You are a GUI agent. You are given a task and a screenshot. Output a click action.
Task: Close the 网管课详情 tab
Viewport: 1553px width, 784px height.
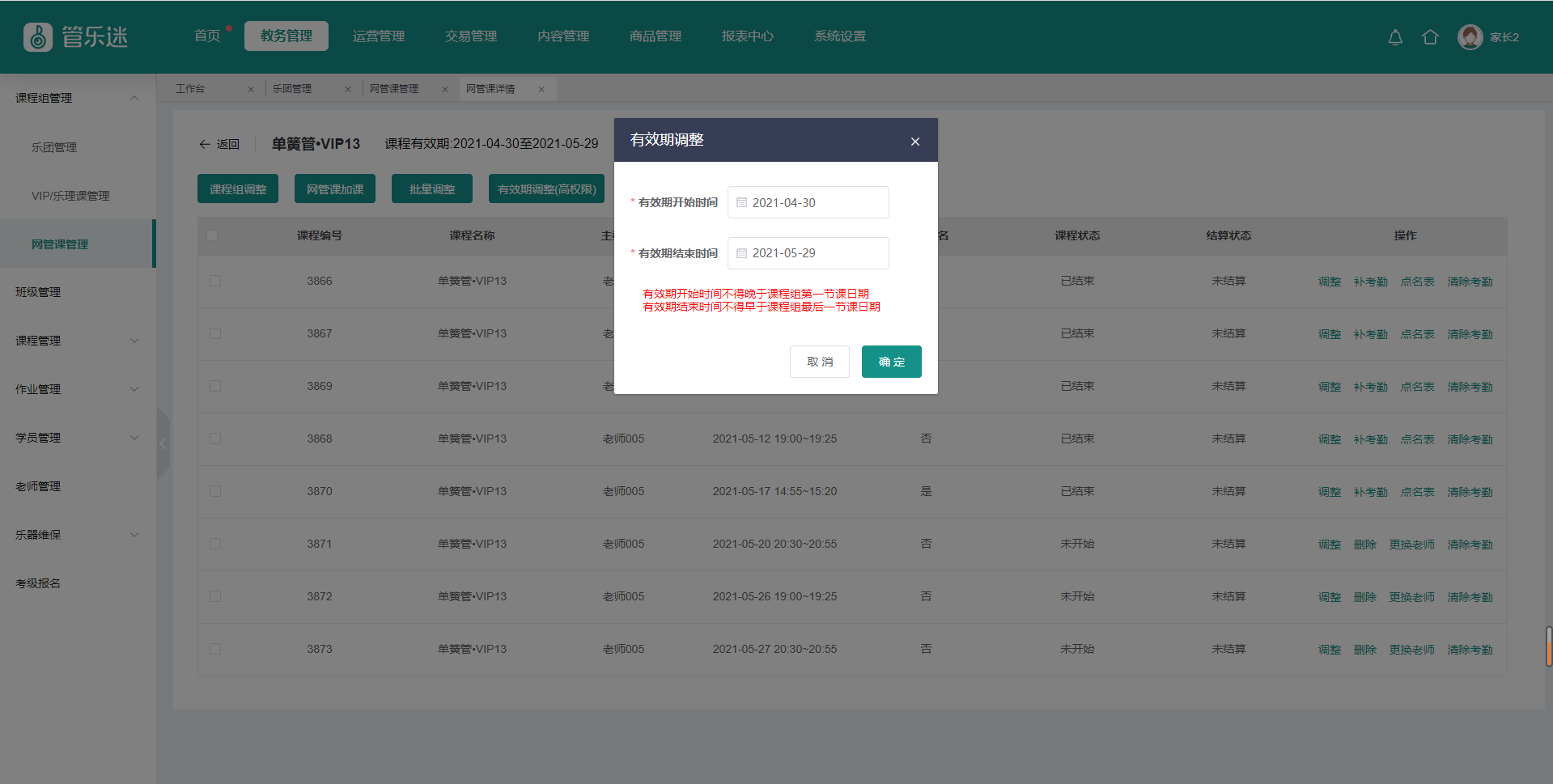coord(541,89)
